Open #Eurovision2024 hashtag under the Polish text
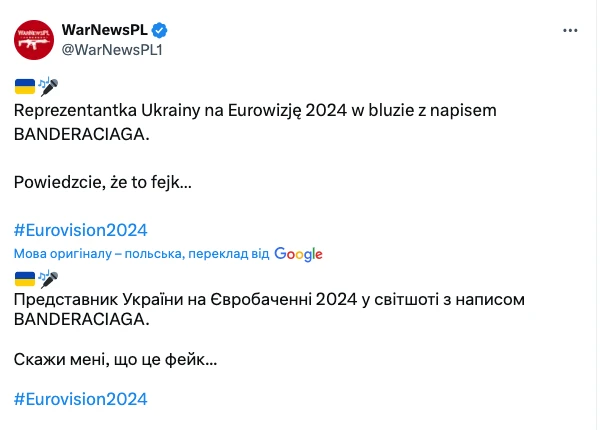Image resolution: width=609 pixels, height=430 pixels. pos(81,230)
